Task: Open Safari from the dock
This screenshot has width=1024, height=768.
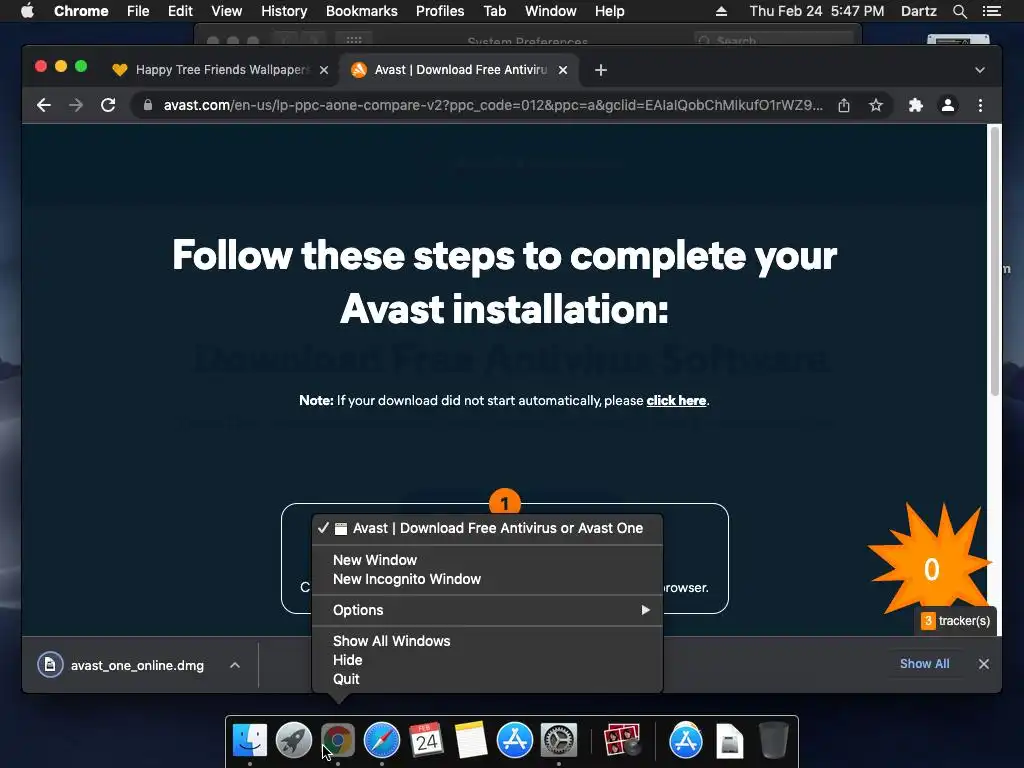Action: tap(382, 741)
